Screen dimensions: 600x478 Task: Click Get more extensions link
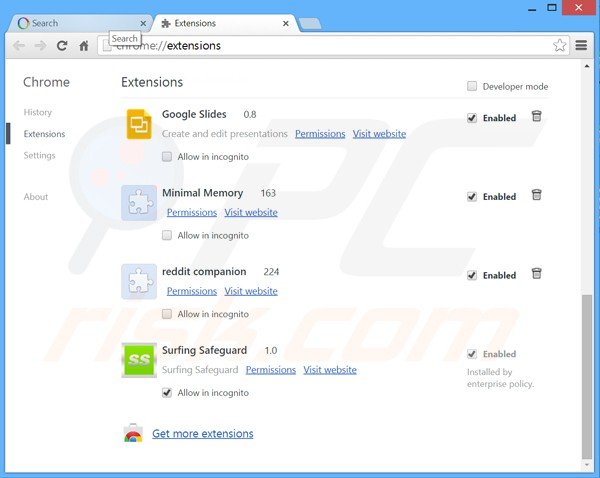pyautogui.click(x=203, y=434)
